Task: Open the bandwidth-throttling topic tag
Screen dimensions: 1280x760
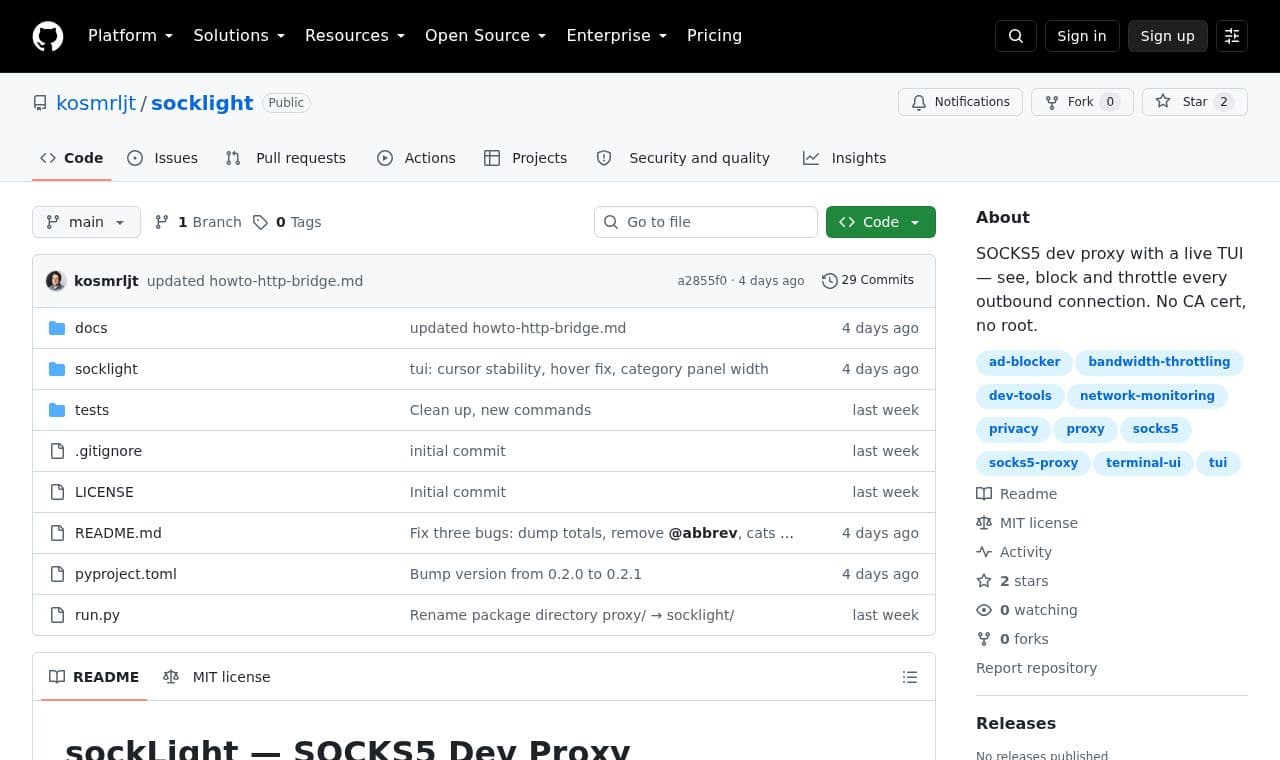Action: (1159, 362)
